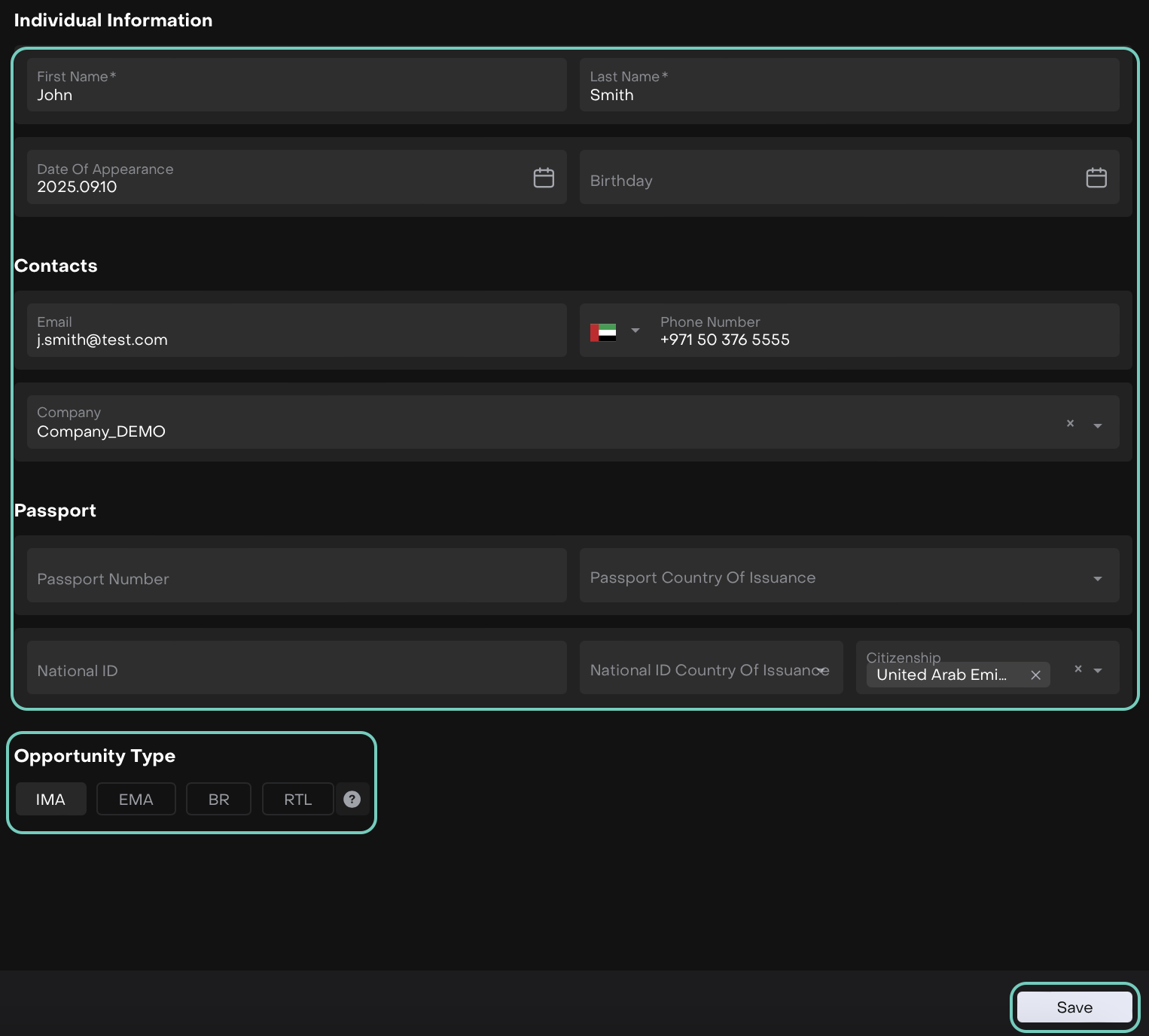Image resolution: width=1149 pixels, height=1036 pixels.
Task: Click the Save button
Action: pos(1074,1007)
